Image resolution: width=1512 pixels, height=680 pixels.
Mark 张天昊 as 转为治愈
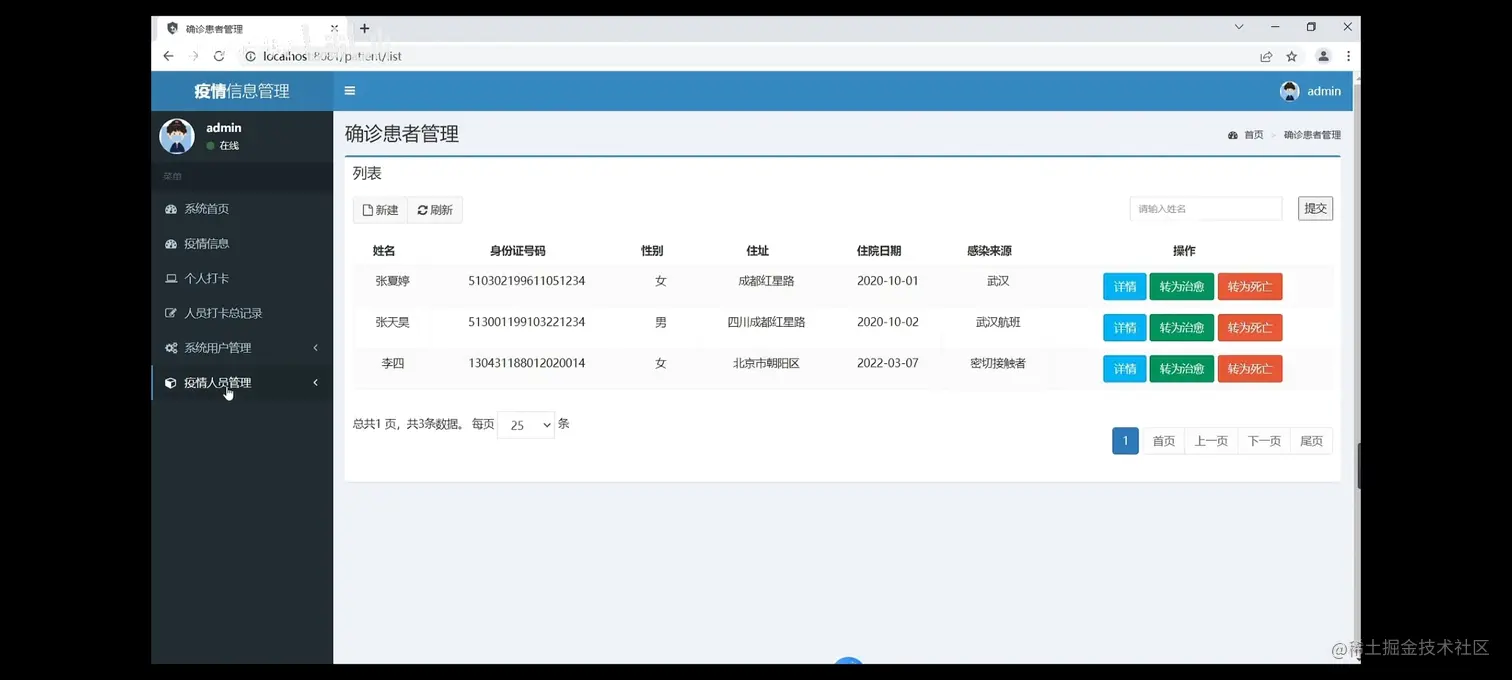[1182, 328]
